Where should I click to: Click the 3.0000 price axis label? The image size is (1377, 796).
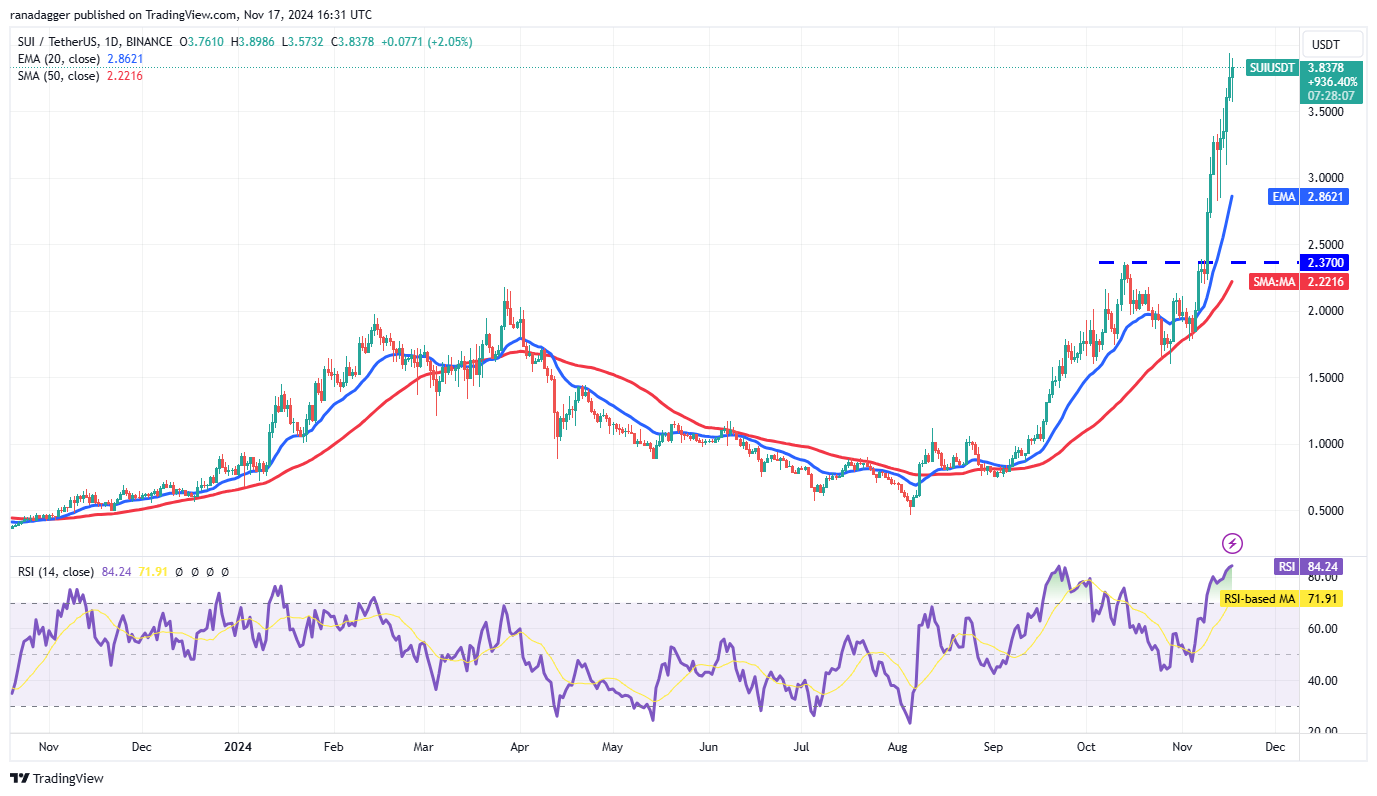tap(1327, 178)
